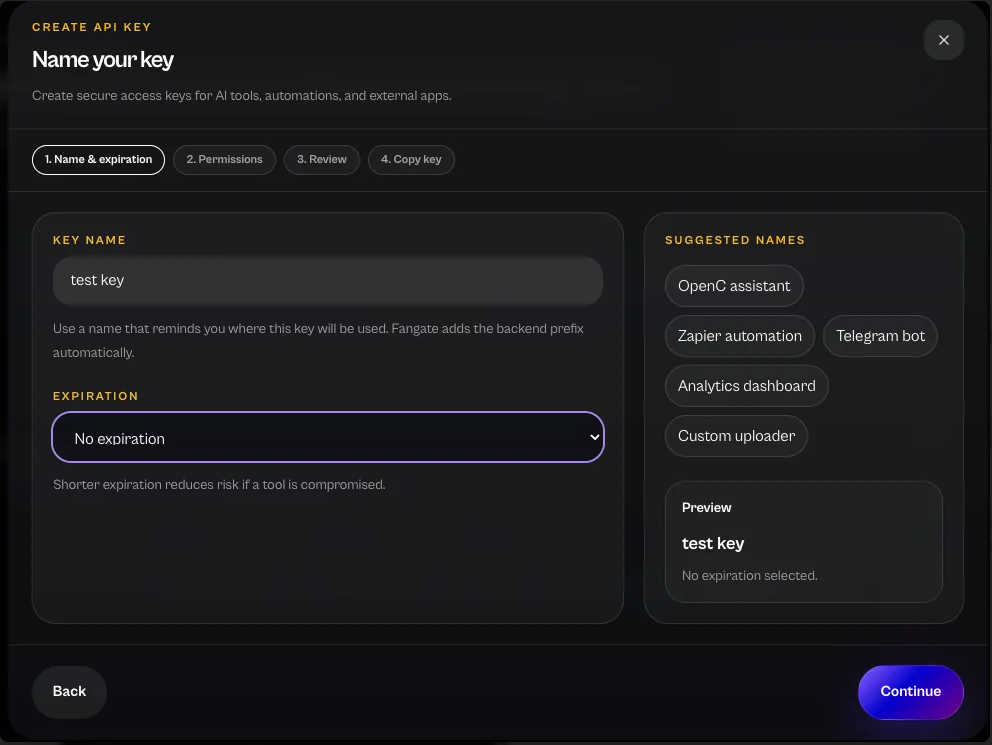Select the Name & expiration step tab

(x=98, y=159)
